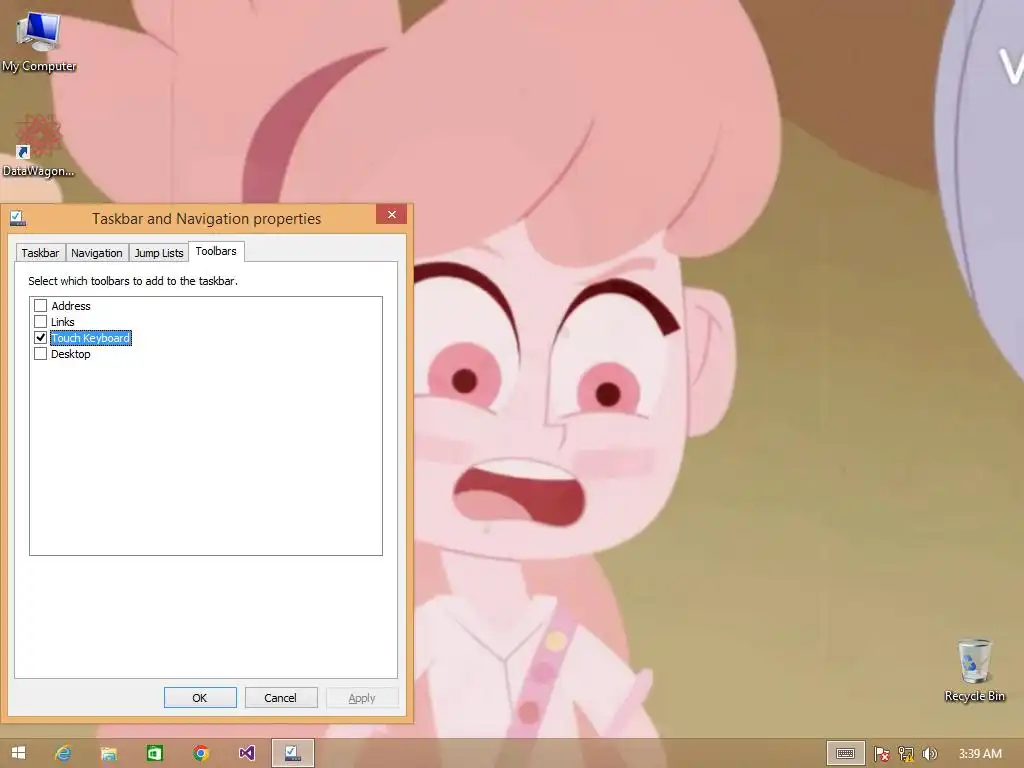Open the green Store taskbar app
This screenshot has height=768, width=1024.
click(x=155, y=753)
